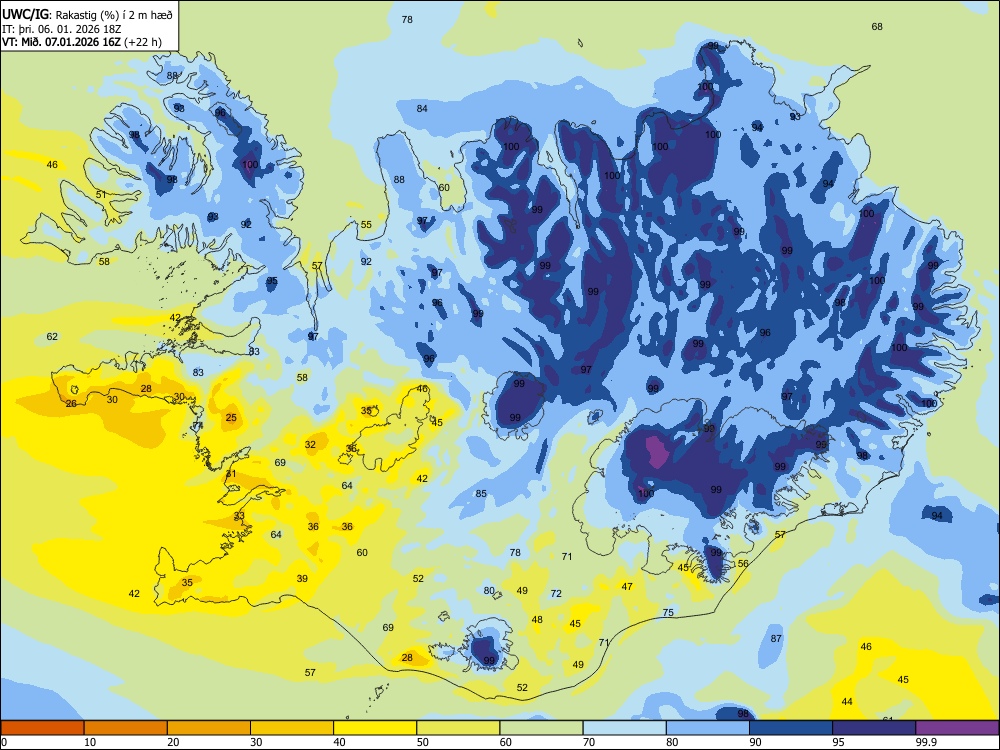Viewport: 1000px width, 750px height.
Task: Click the humidity value '48' on the map
Action: [x=537, y=619]
